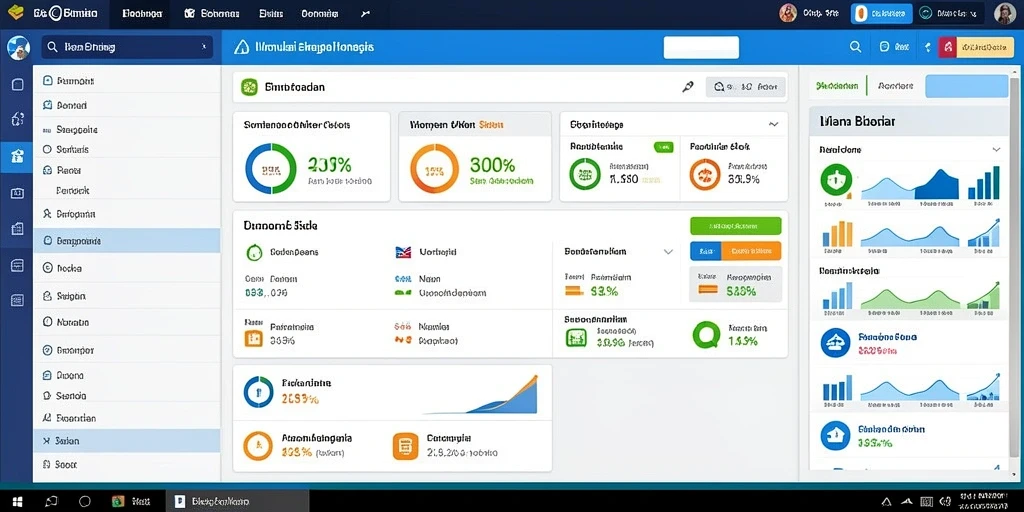Expand the chevron under the right panel heading
Screen dimensions: 1024x512
(x=996, y=150)
